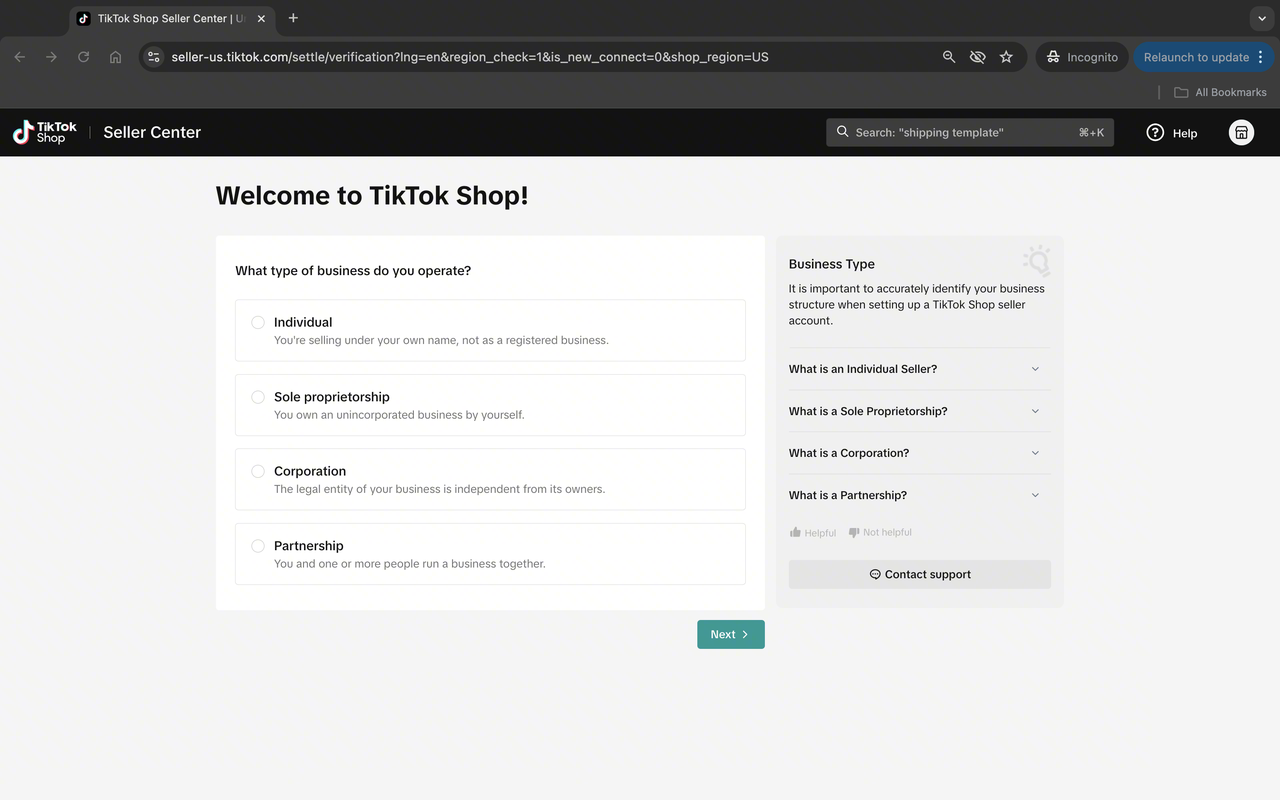
Task: Focus the shipping template search field
Action: [x=970, y=132]
